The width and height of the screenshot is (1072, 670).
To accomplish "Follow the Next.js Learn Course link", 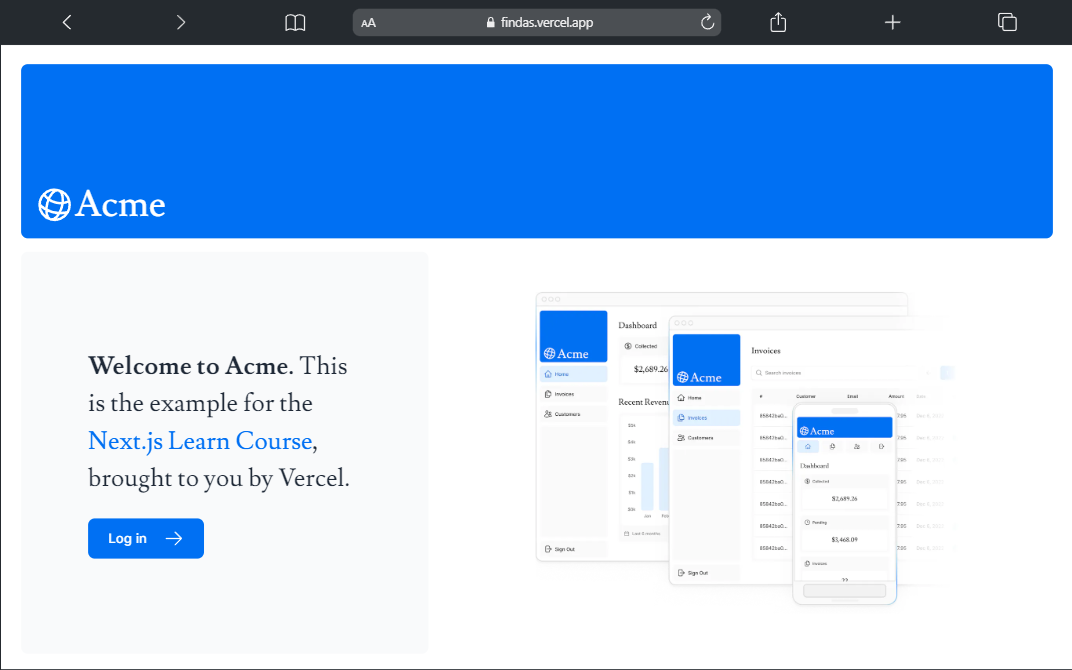I will pyautogui.click(x=199, y=441).
